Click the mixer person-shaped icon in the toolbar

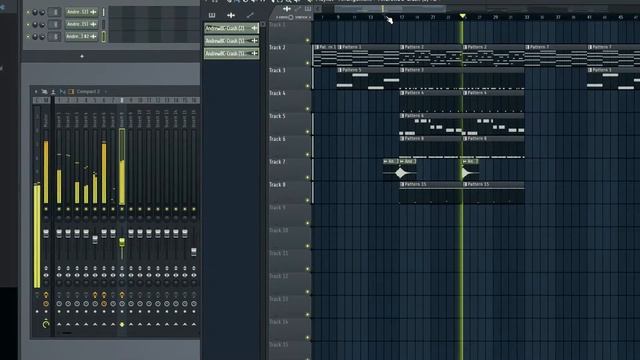(x=53, y=92)
